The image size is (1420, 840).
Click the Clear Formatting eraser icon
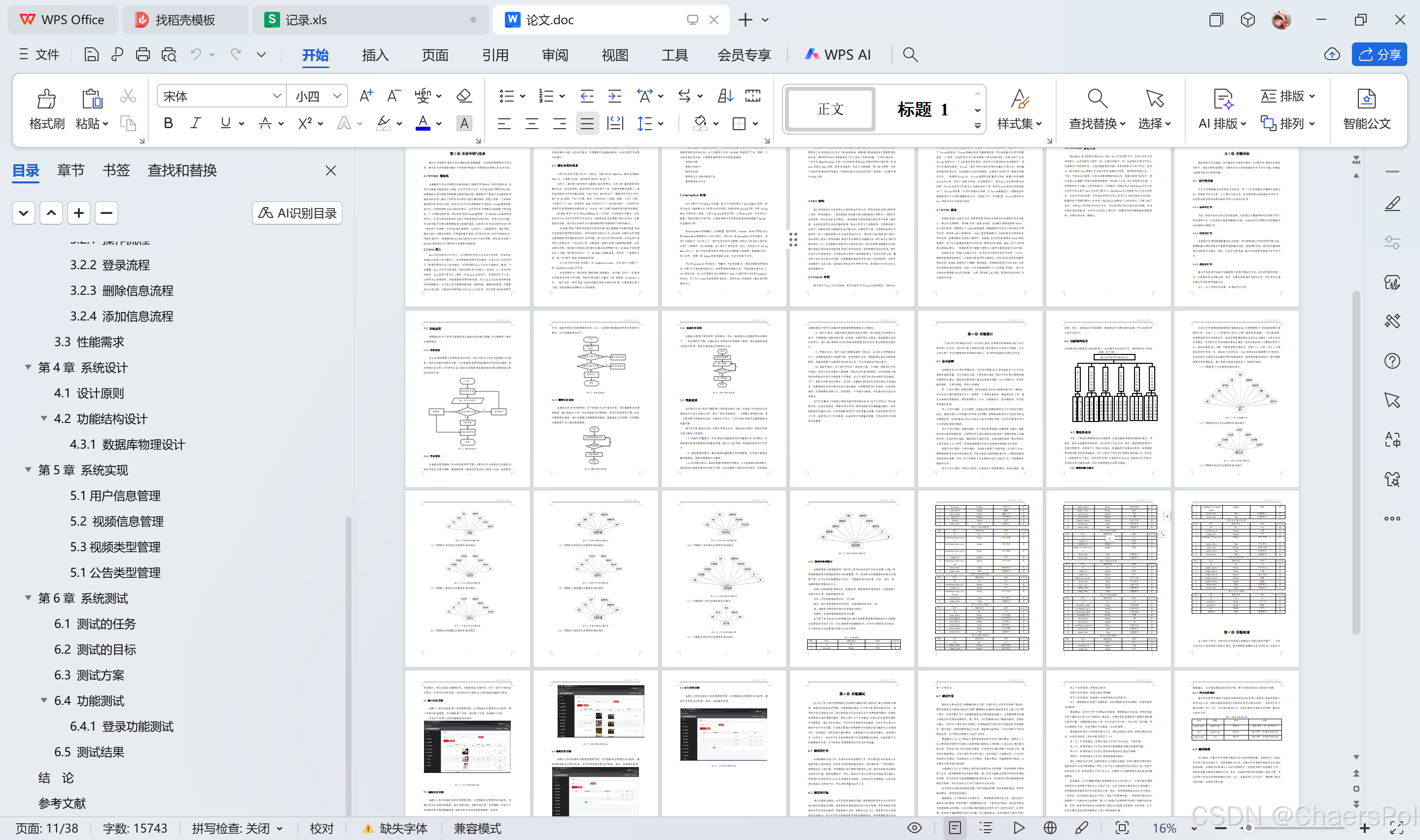click(464, 96)
